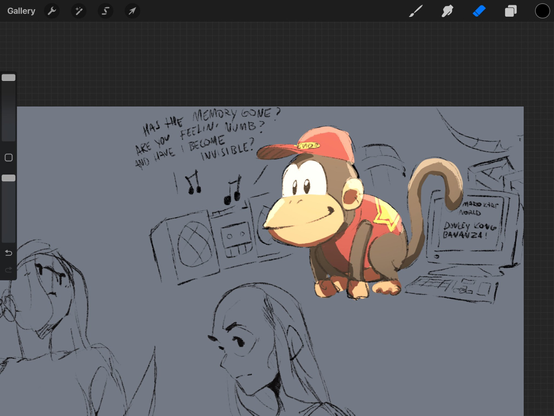
Task: Open the Adjustments magic wand menu
Action: coord(78,11)
